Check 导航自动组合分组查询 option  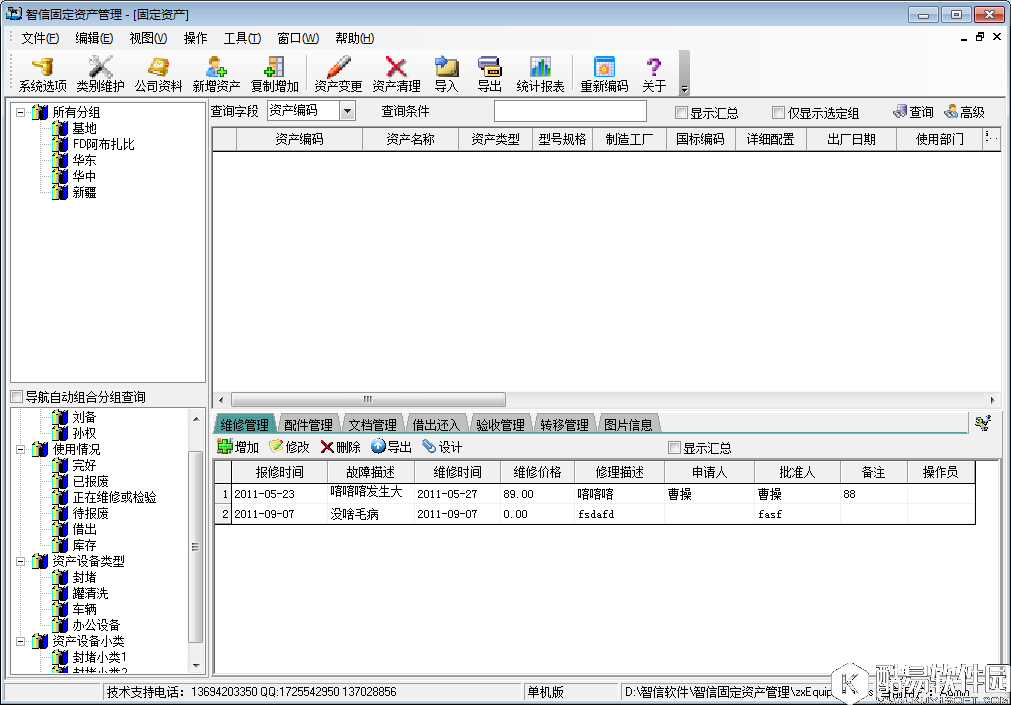tap(16, 397)
